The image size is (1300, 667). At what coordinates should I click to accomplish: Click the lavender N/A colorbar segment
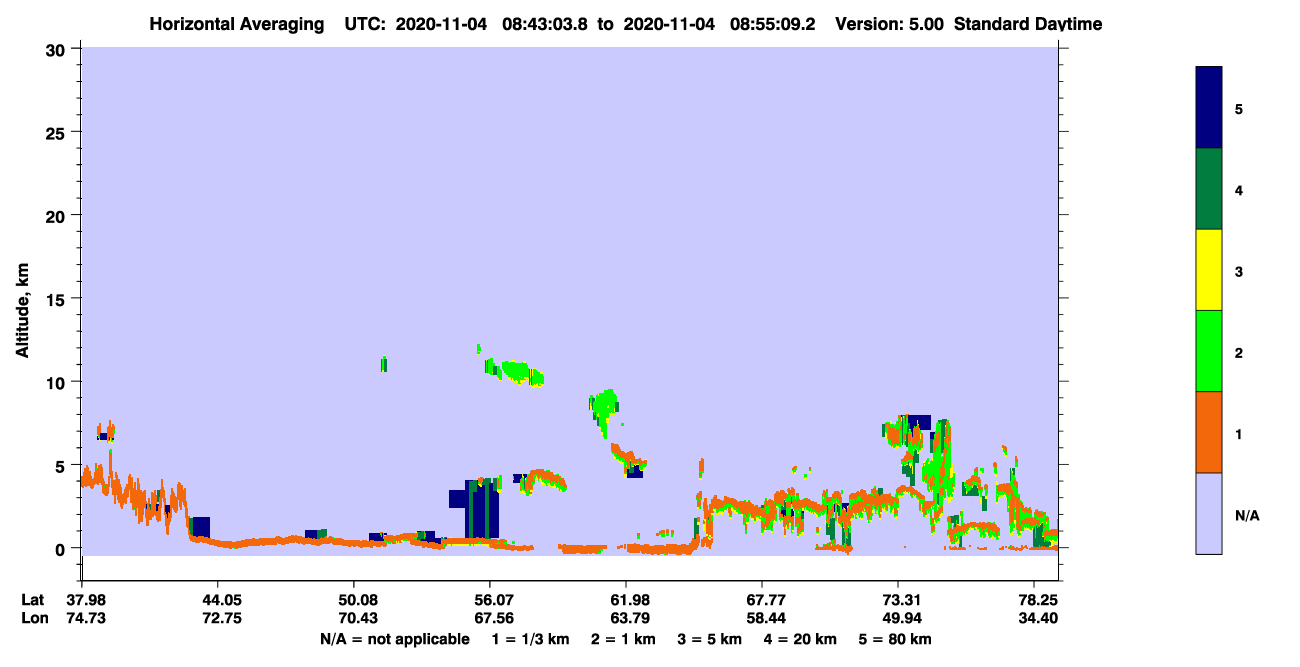point(1209,513)
